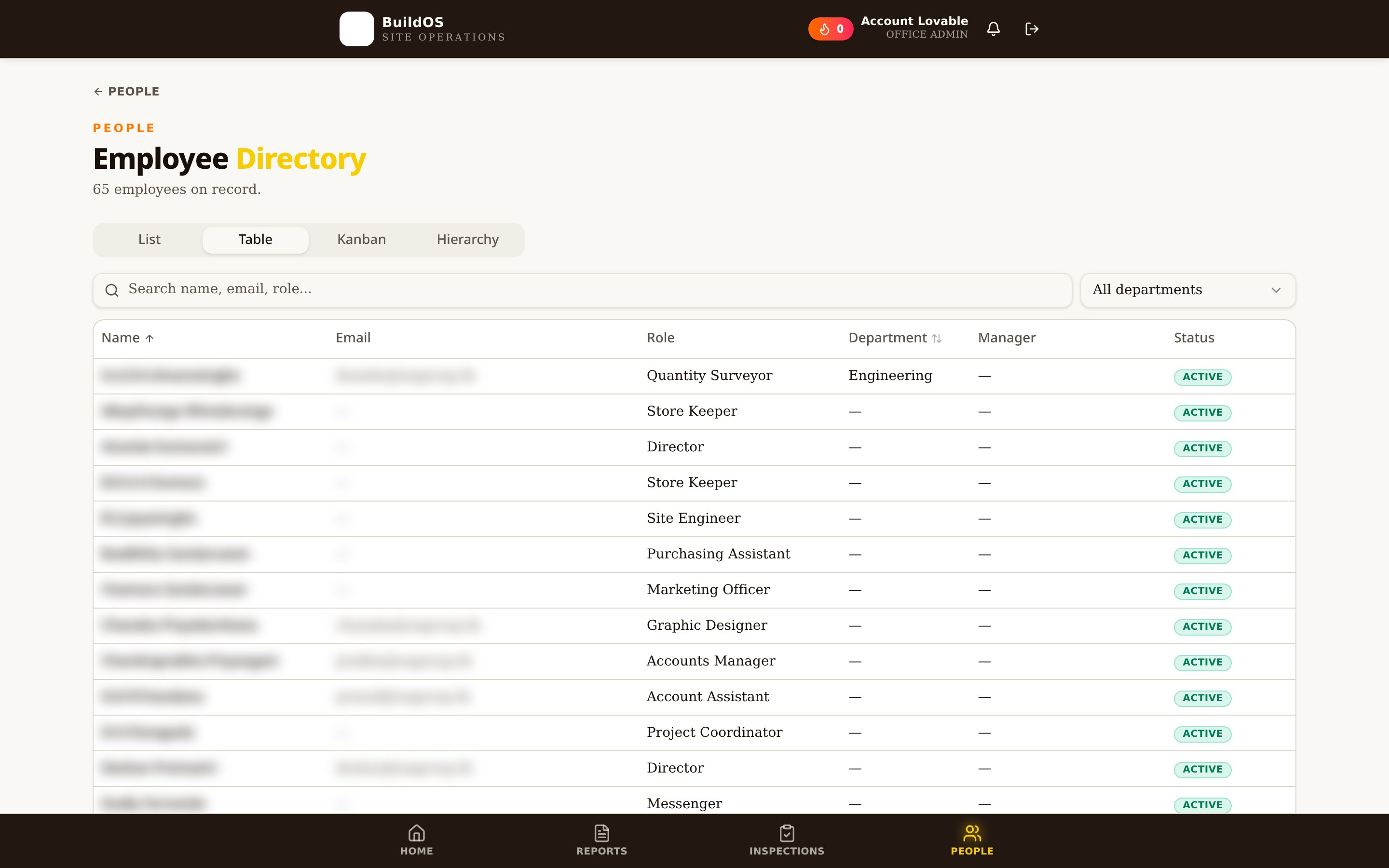Click the BuildOS logo square
Viewport: 1389px width, 868px height.
[356, 29]
